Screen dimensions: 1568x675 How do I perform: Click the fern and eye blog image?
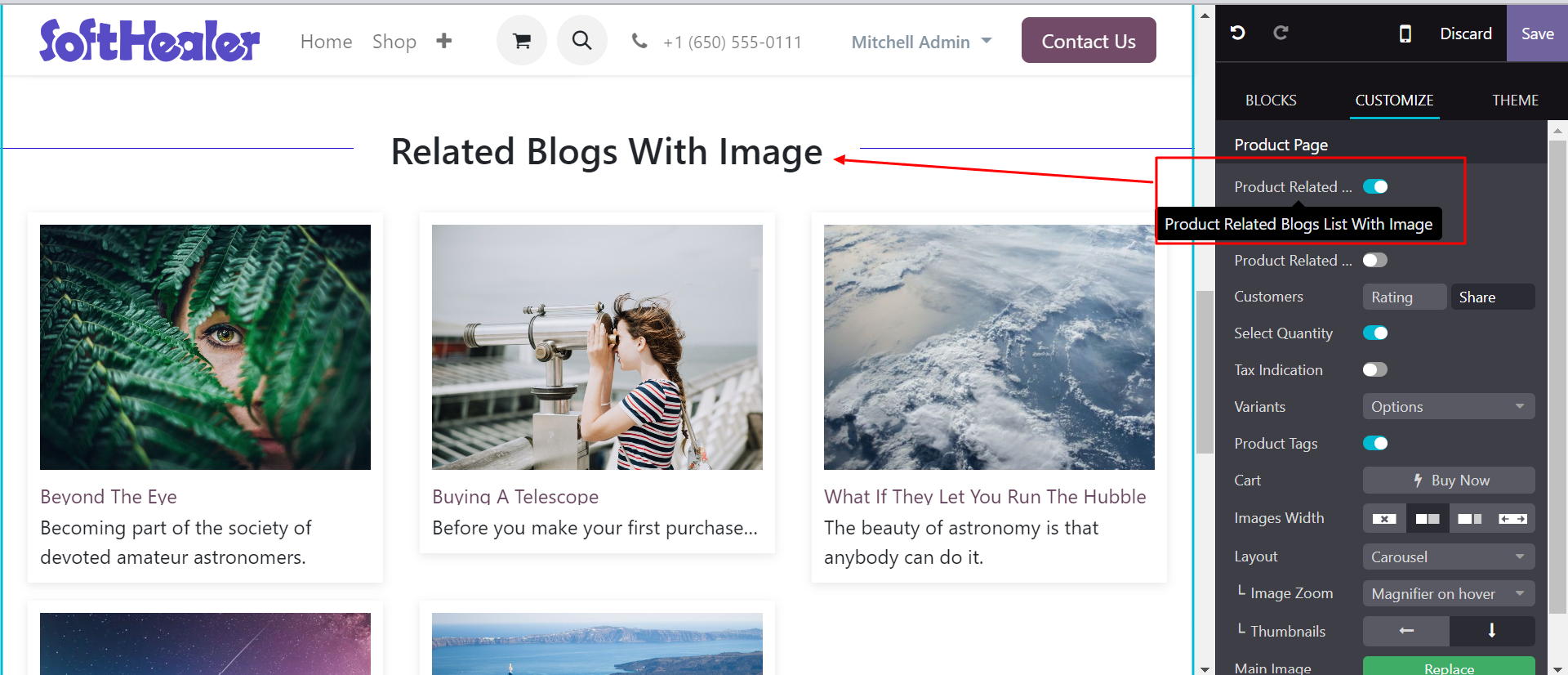coord(205,347)
